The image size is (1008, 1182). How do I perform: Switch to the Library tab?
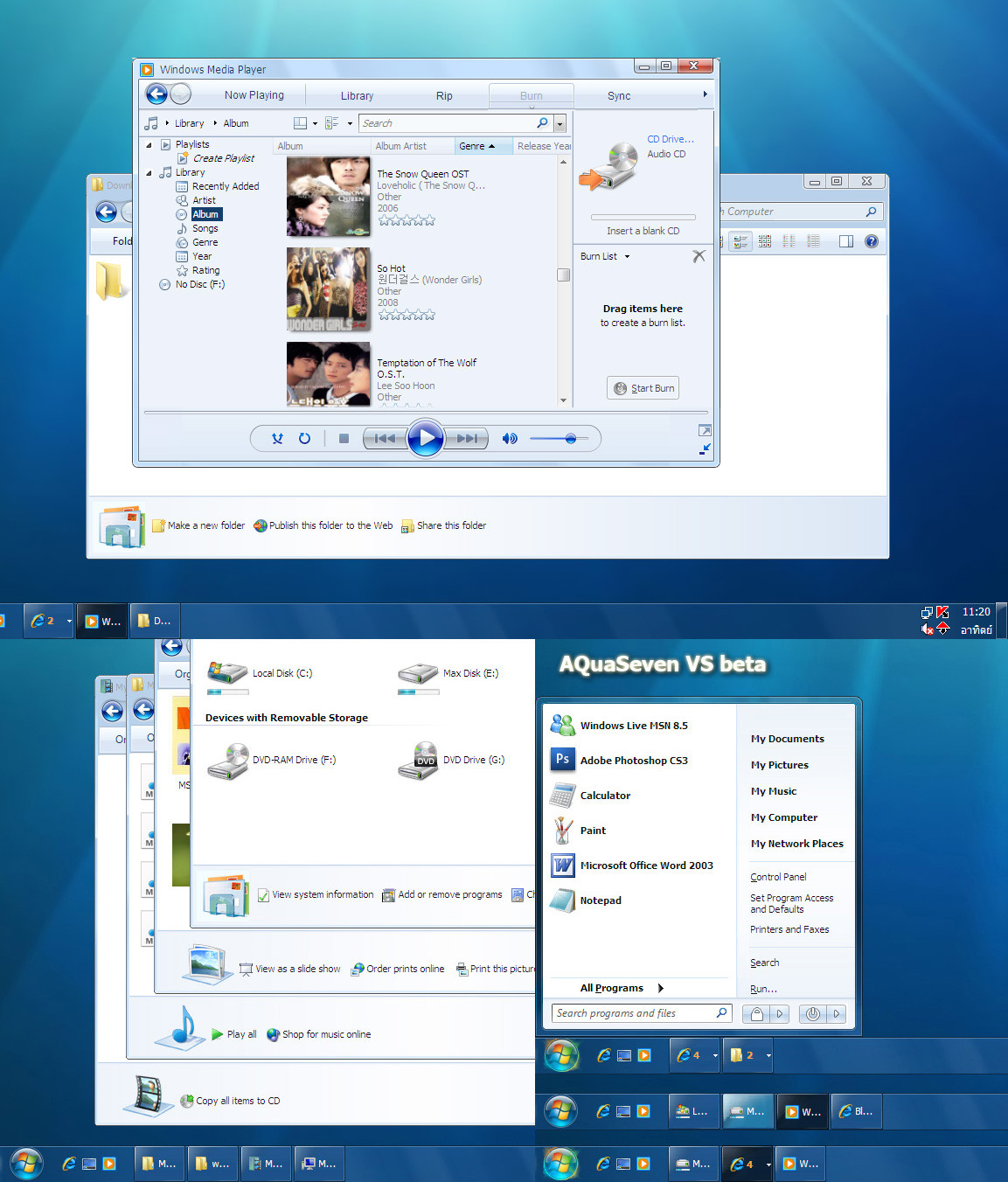tap(357, 96)
